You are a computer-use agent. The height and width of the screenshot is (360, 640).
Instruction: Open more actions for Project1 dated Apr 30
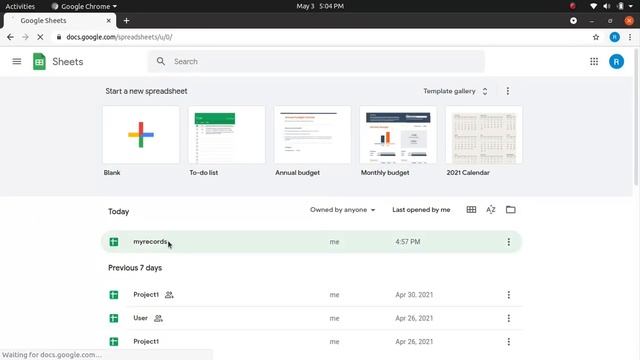[509, 295]
